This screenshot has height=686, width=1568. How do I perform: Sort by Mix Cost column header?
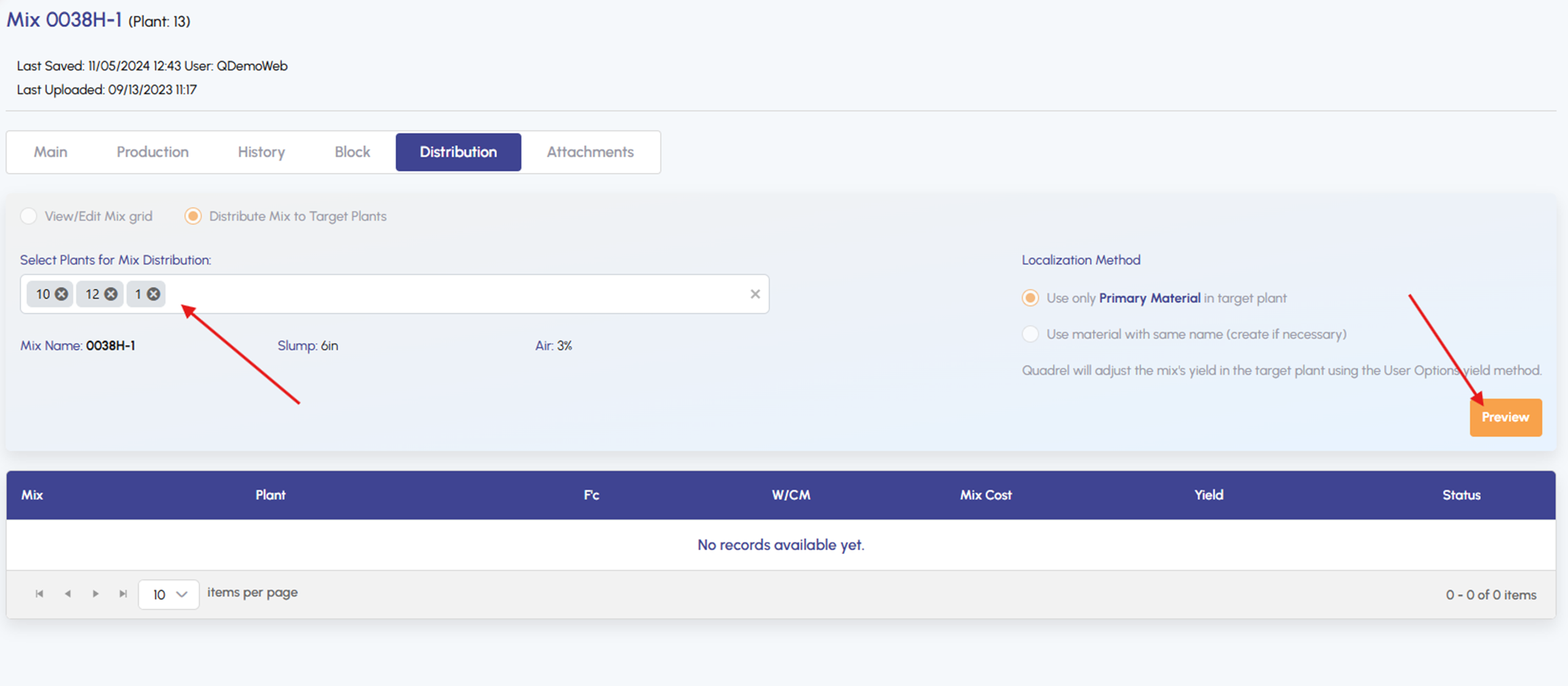click(x=985, y=495)
